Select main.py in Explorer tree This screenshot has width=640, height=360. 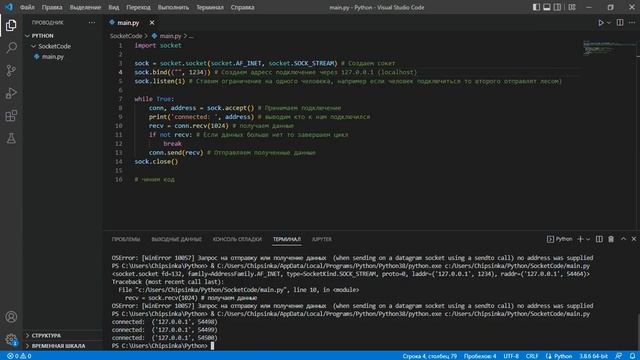[53, 57]
